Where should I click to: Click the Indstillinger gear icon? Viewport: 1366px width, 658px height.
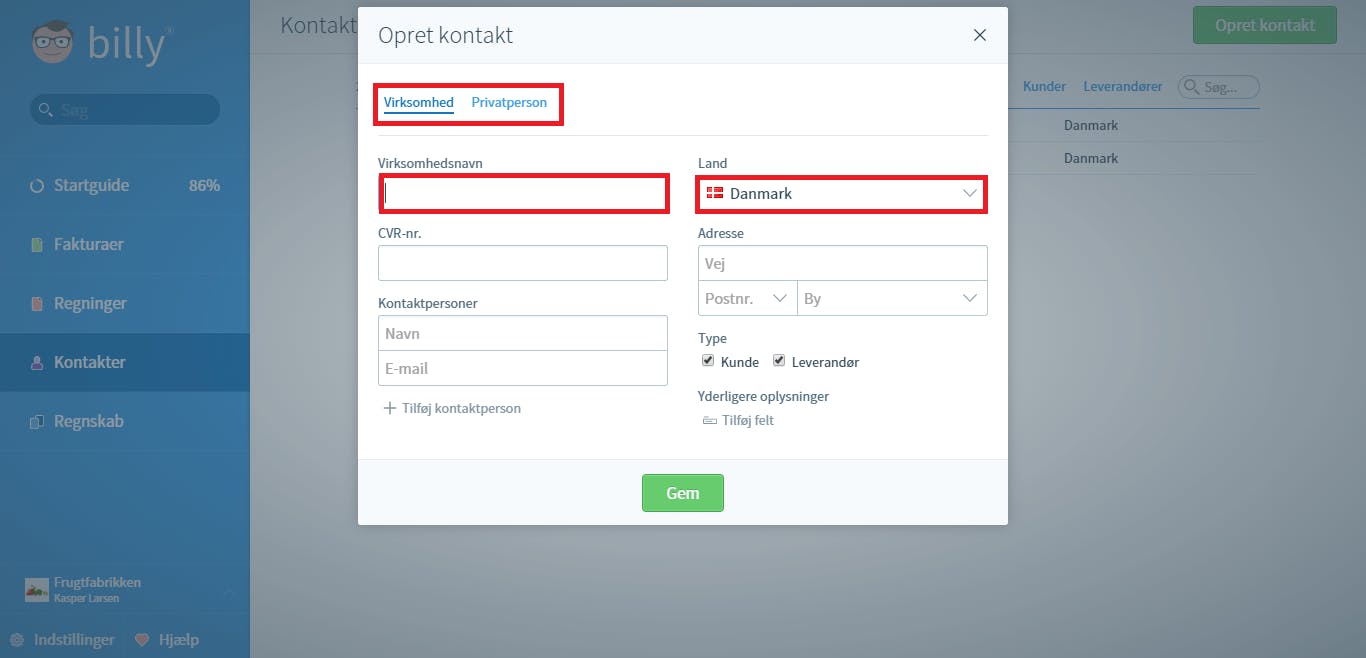(x=17, y=640)
